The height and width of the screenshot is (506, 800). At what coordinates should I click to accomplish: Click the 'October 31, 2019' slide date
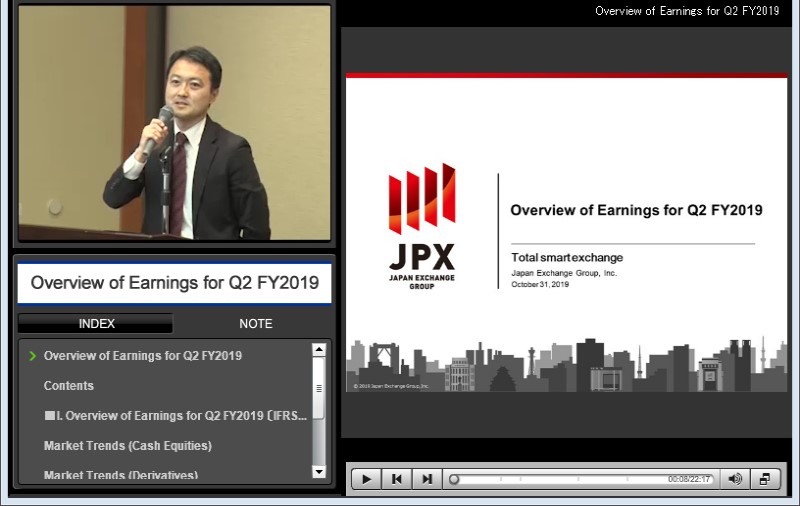540,284
